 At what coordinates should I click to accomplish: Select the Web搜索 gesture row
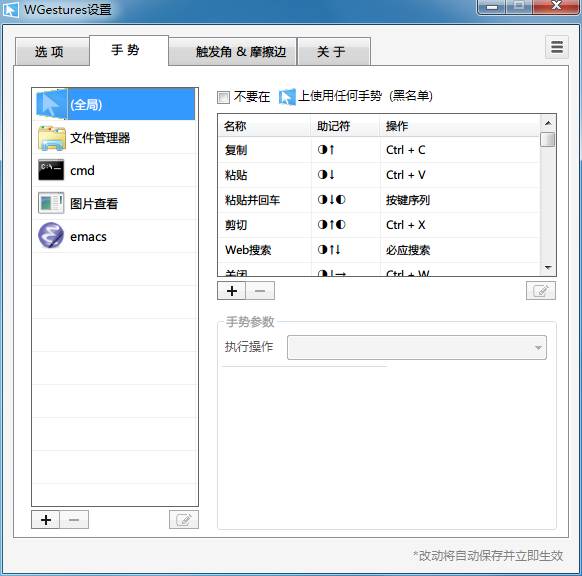379,250
